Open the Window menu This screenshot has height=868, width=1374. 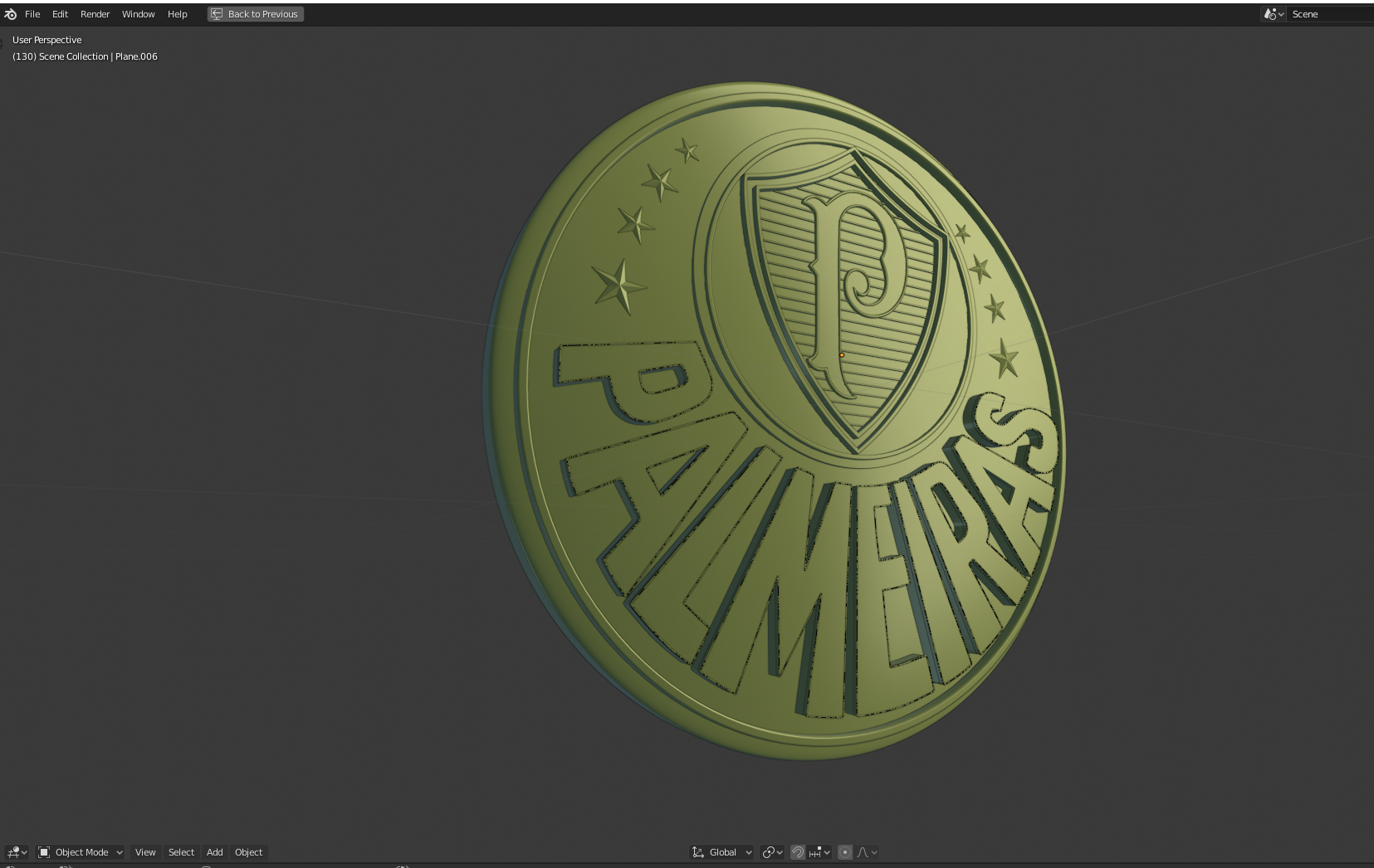(138, 14)
